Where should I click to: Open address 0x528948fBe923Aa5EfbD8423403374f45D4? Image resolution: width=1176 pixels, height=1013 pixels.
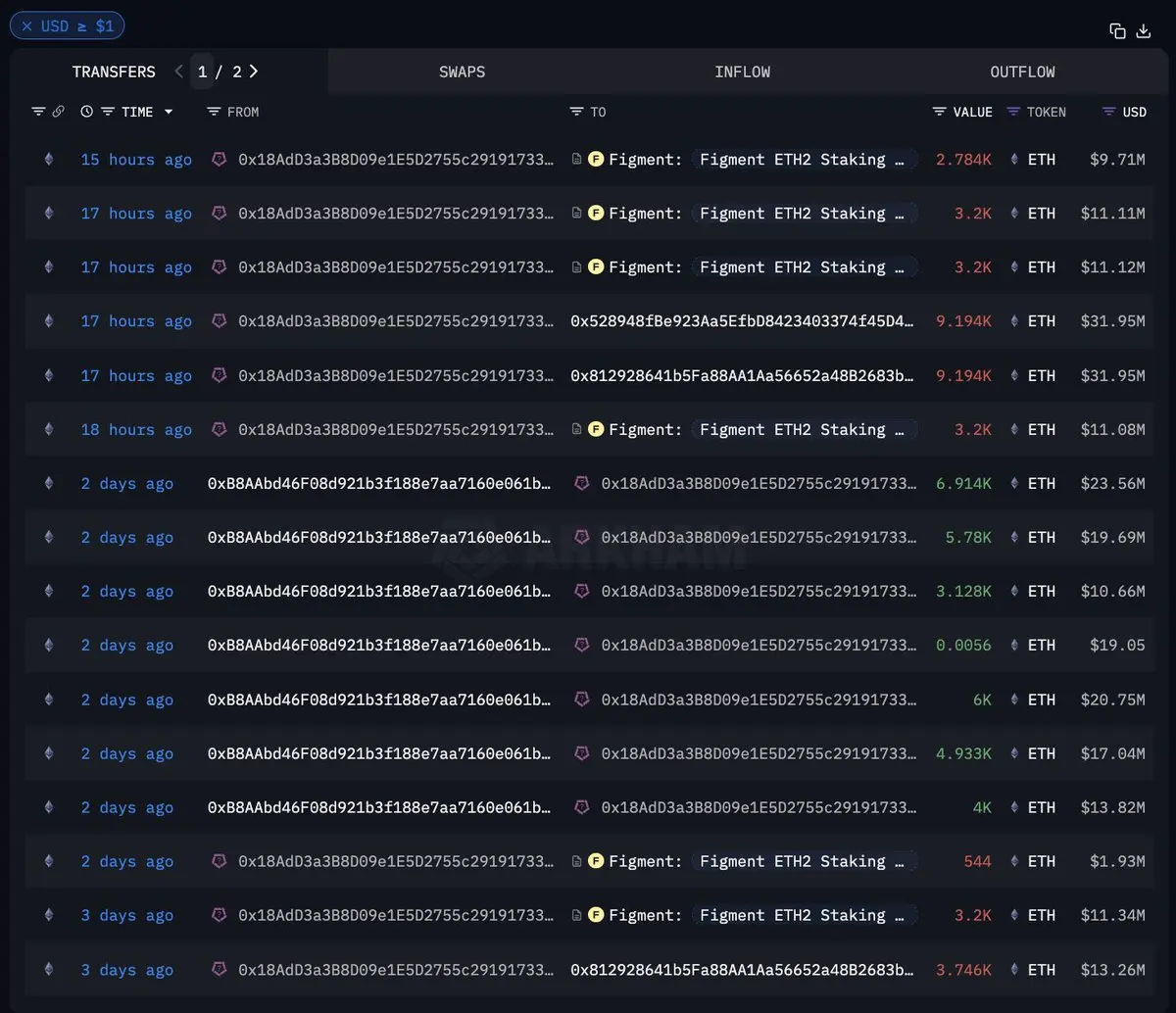743,321
